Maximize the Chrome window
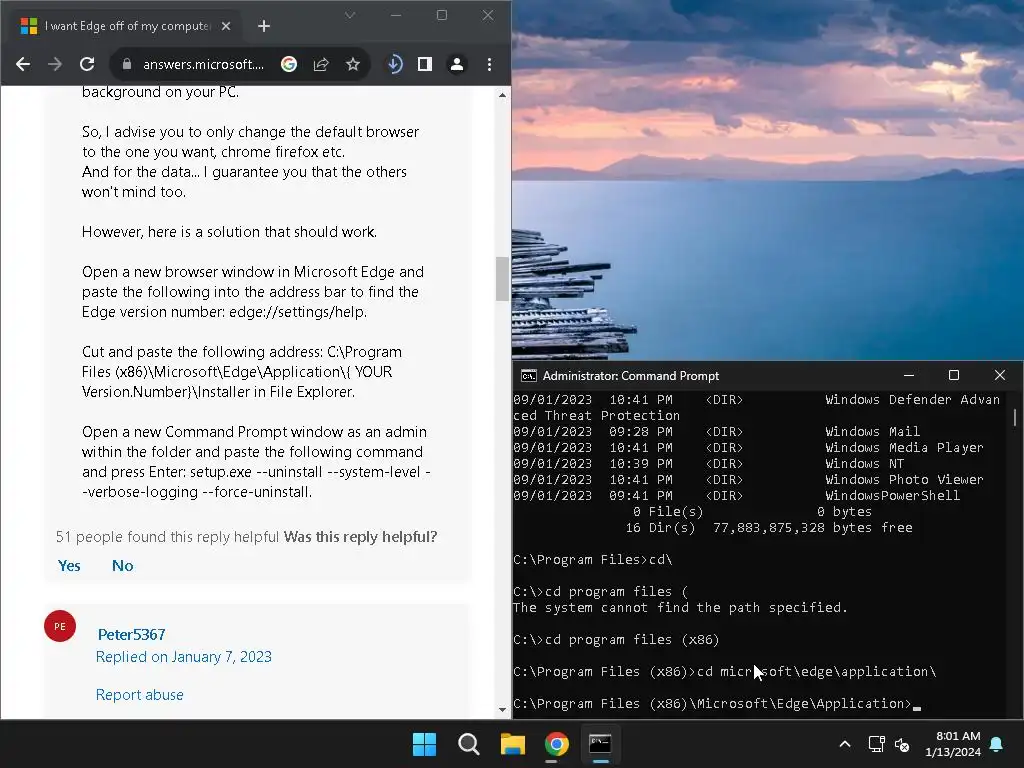This screenshot has width=1024, height=768. (x=441, y=15)
